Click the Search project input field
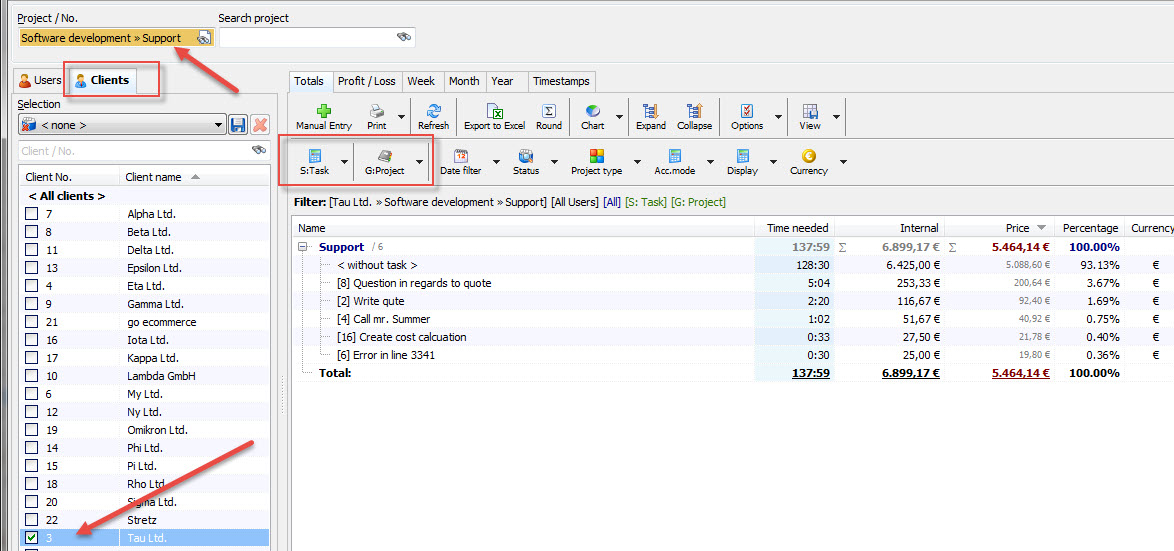This screenshot has height=551, width=1174. tap(307, 37)
